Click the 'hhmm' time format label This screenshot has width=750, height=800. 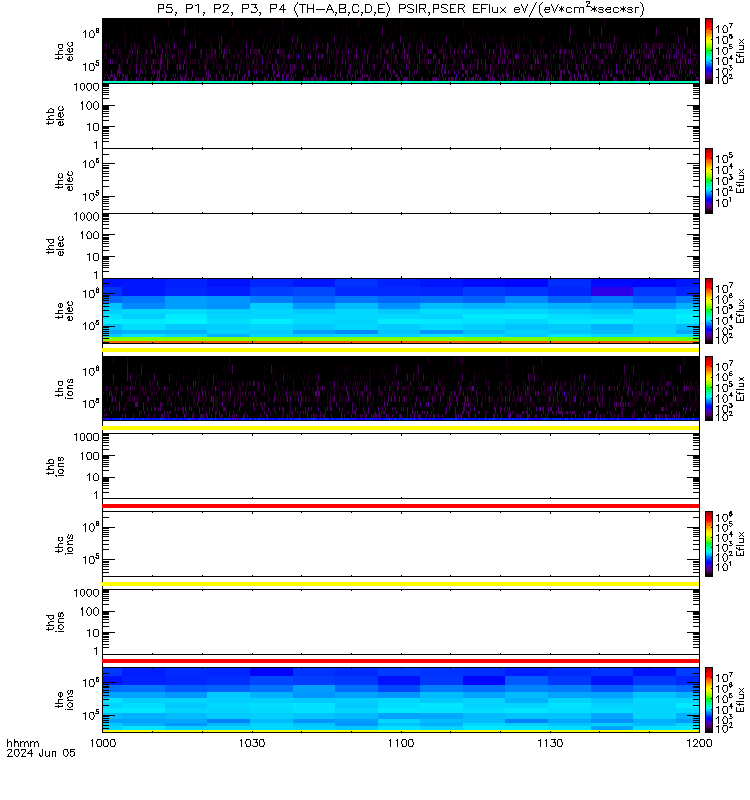(x=23, y=743)
